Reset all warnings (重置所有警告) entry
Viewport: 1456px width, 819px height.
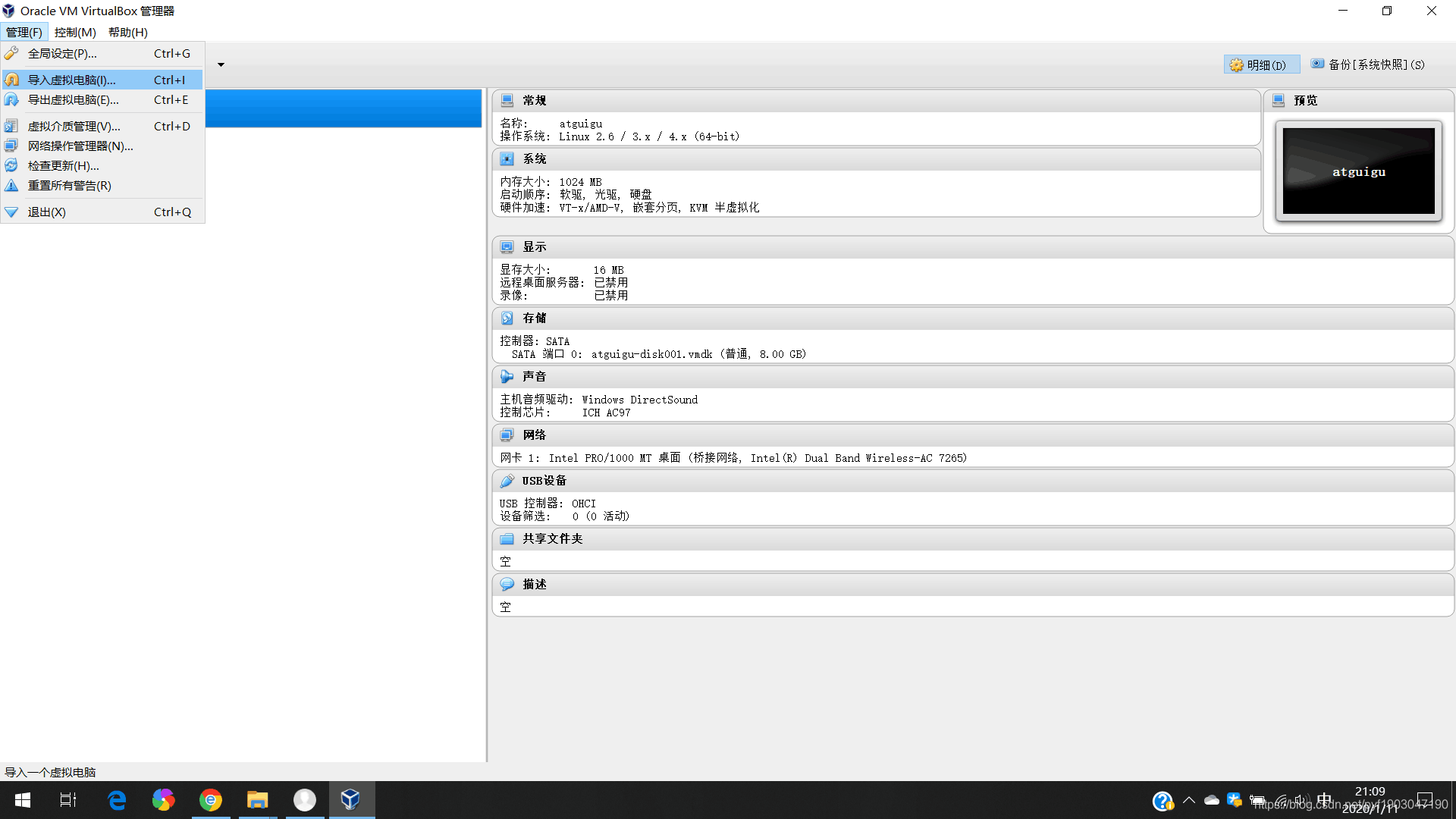point(102,186)
